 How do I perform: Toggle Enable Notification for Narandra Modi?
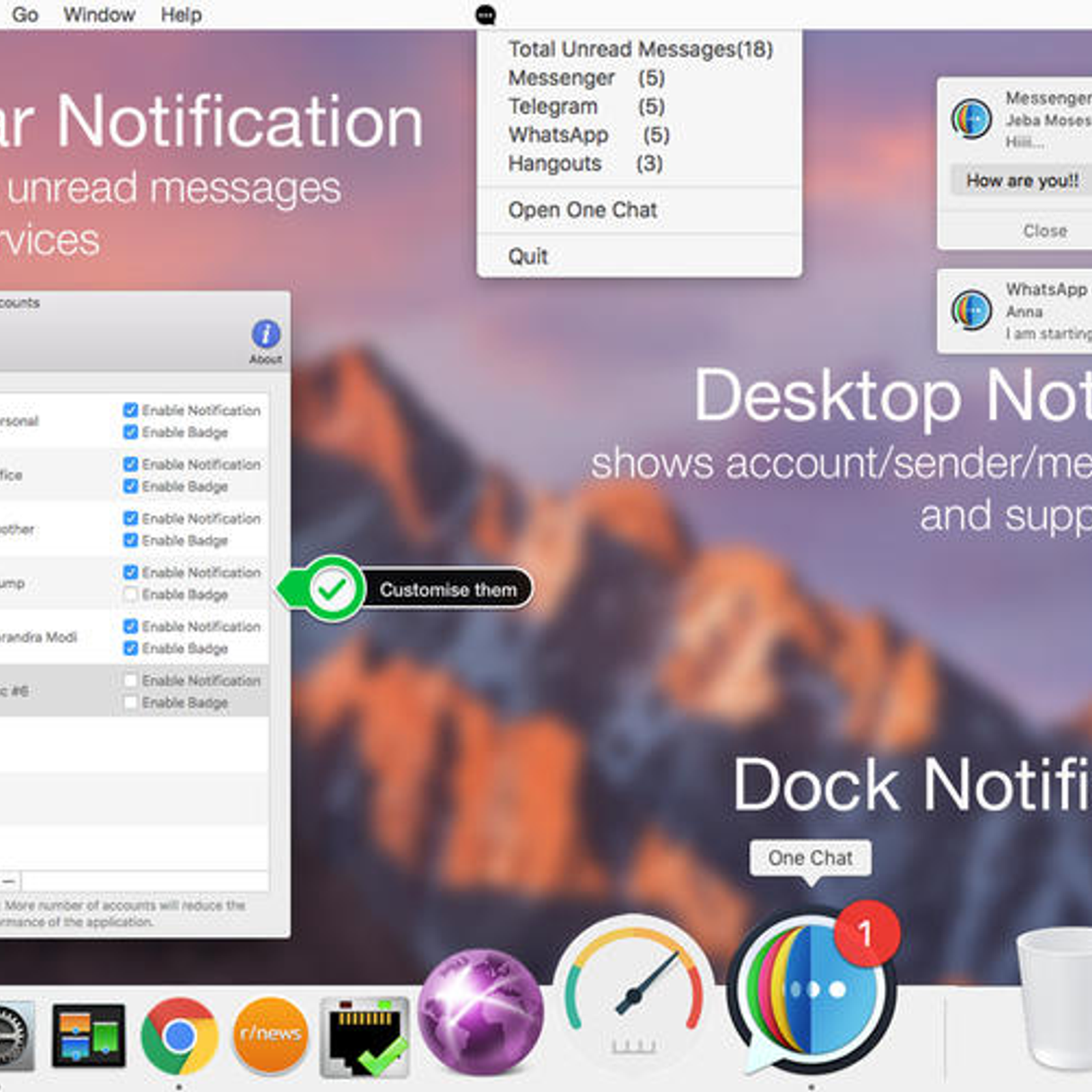click(x=130, y=626)
